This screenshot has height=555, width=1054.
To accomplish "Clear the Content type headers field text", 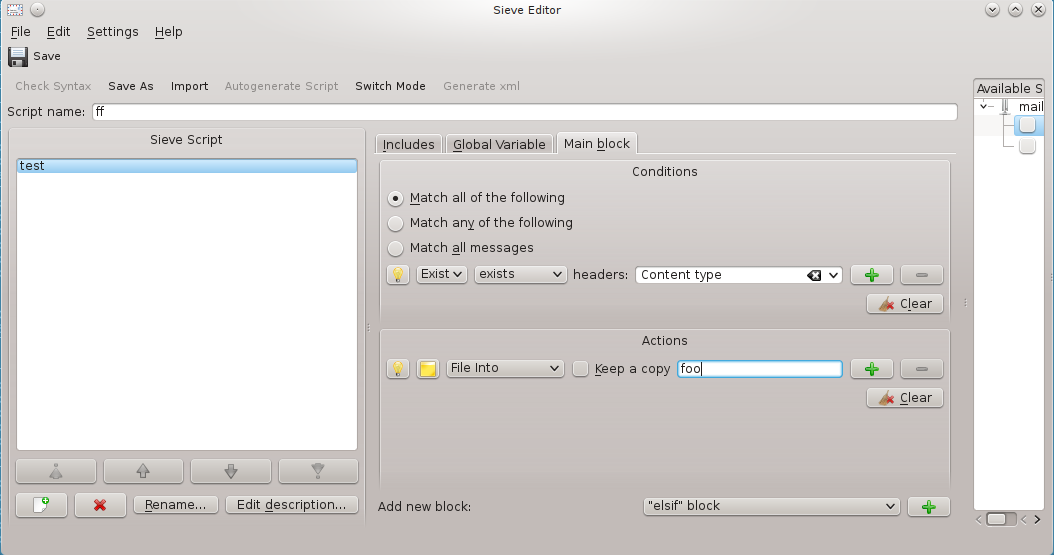I will click(815, 275).
